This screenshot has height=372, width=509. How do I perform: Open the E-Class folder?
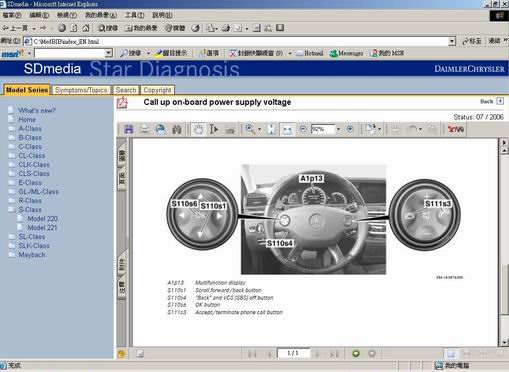pos(30,183)
